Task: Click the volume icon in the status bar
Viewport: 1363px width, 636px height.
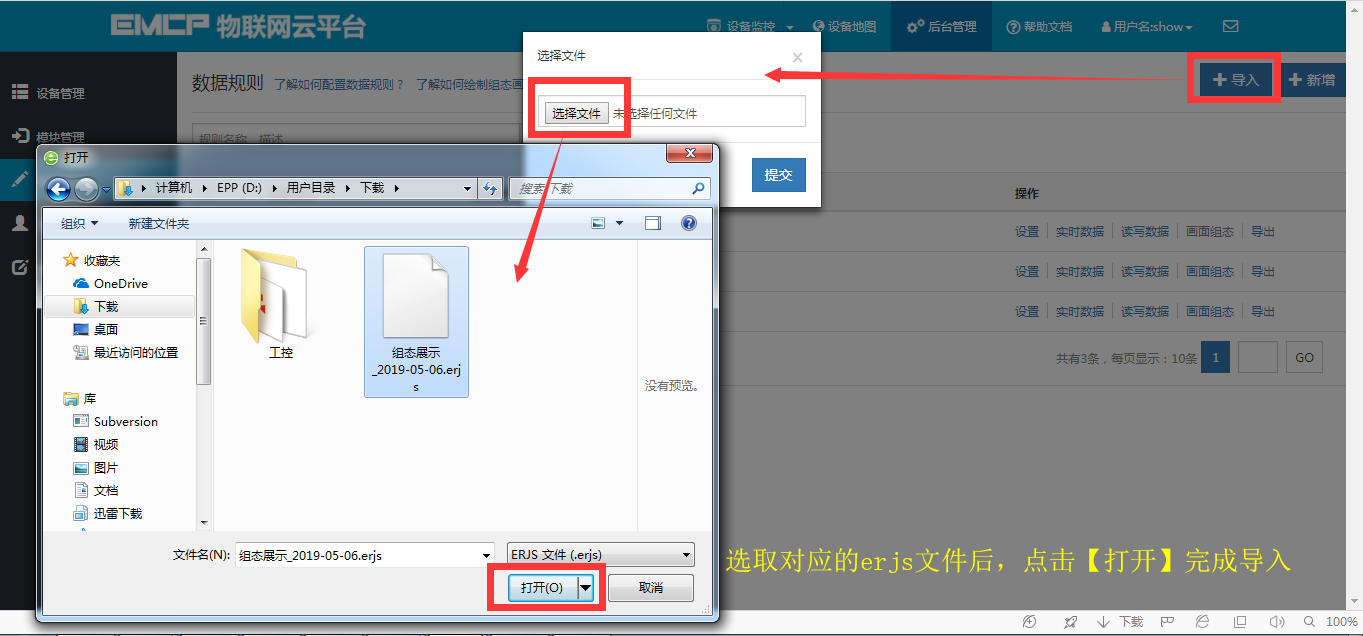Action: (1278, 621)
